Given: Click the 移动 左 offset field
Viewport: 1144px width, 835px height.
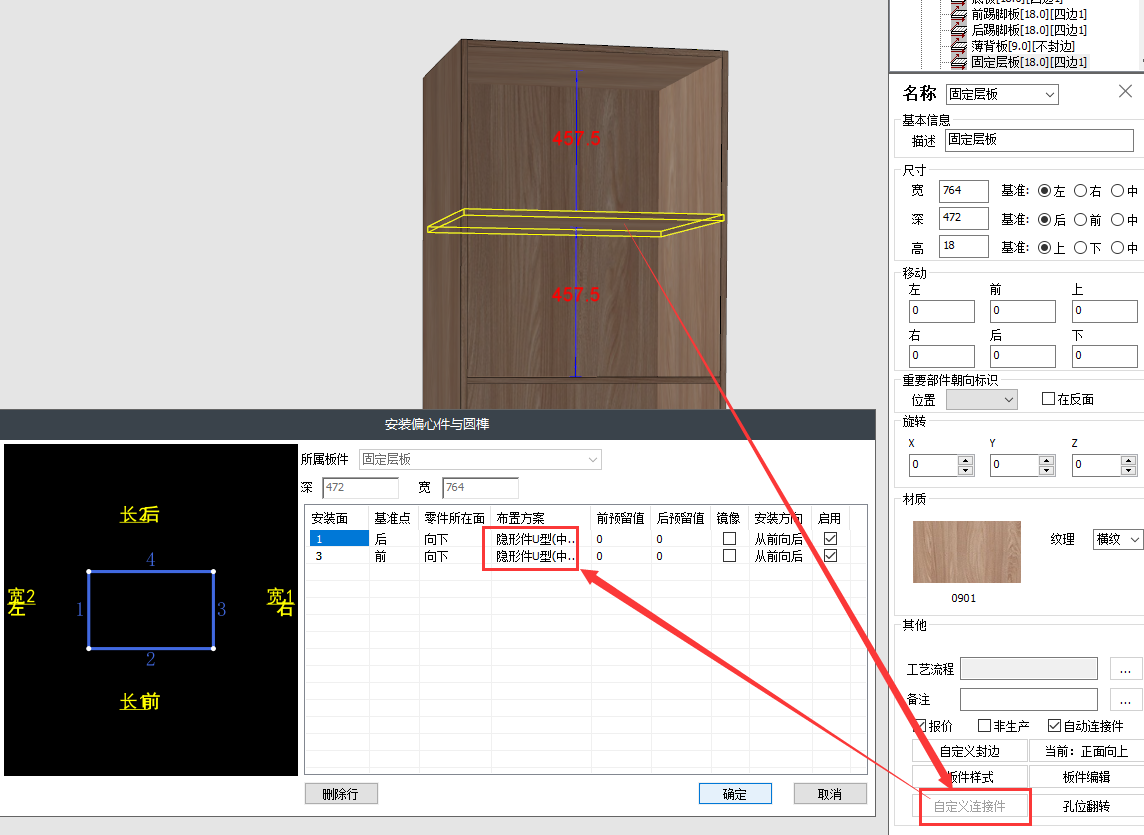Looking at the screenshot, I should tap(941, 311).
